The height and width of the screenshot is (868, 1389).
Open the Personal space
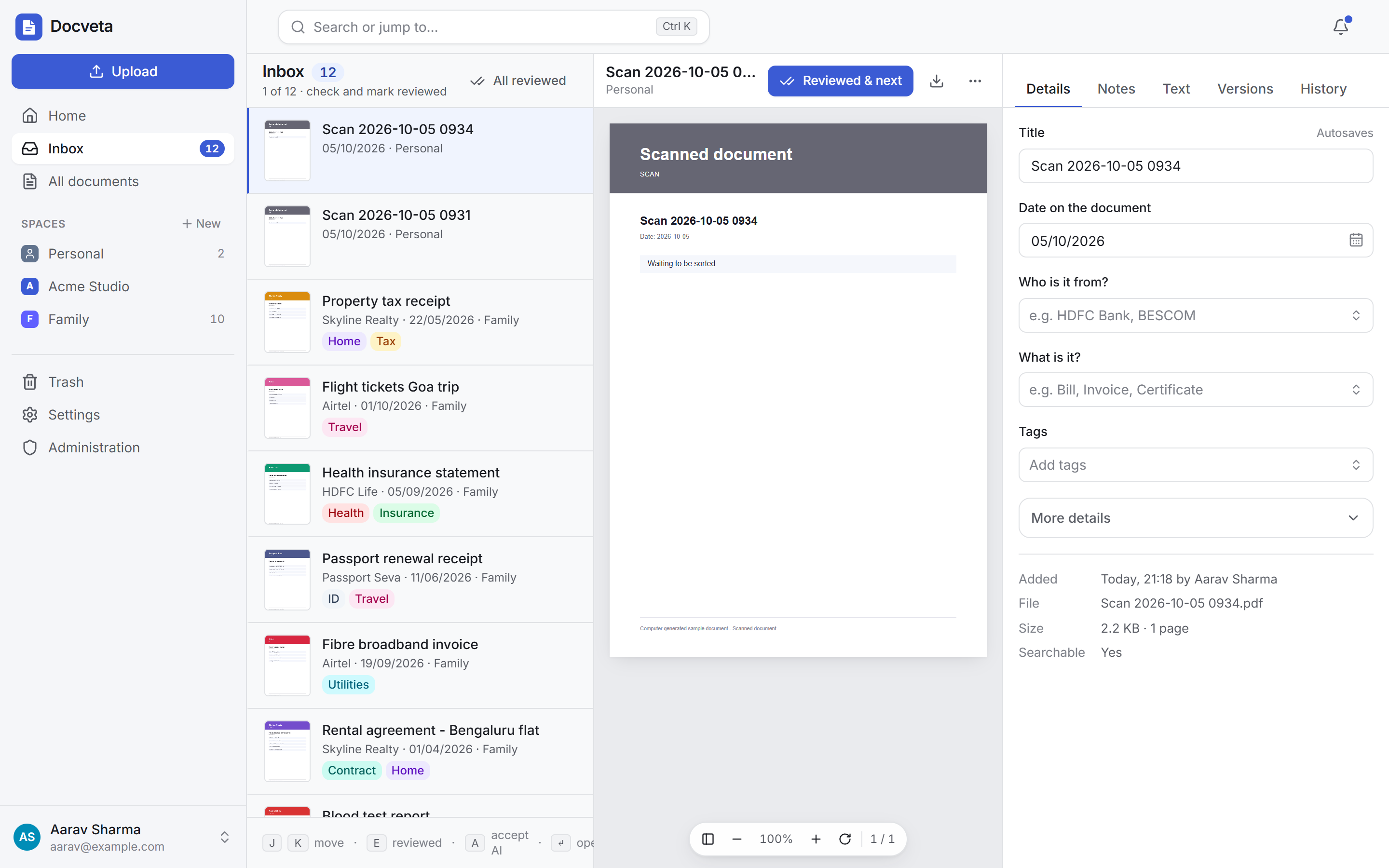123,253
